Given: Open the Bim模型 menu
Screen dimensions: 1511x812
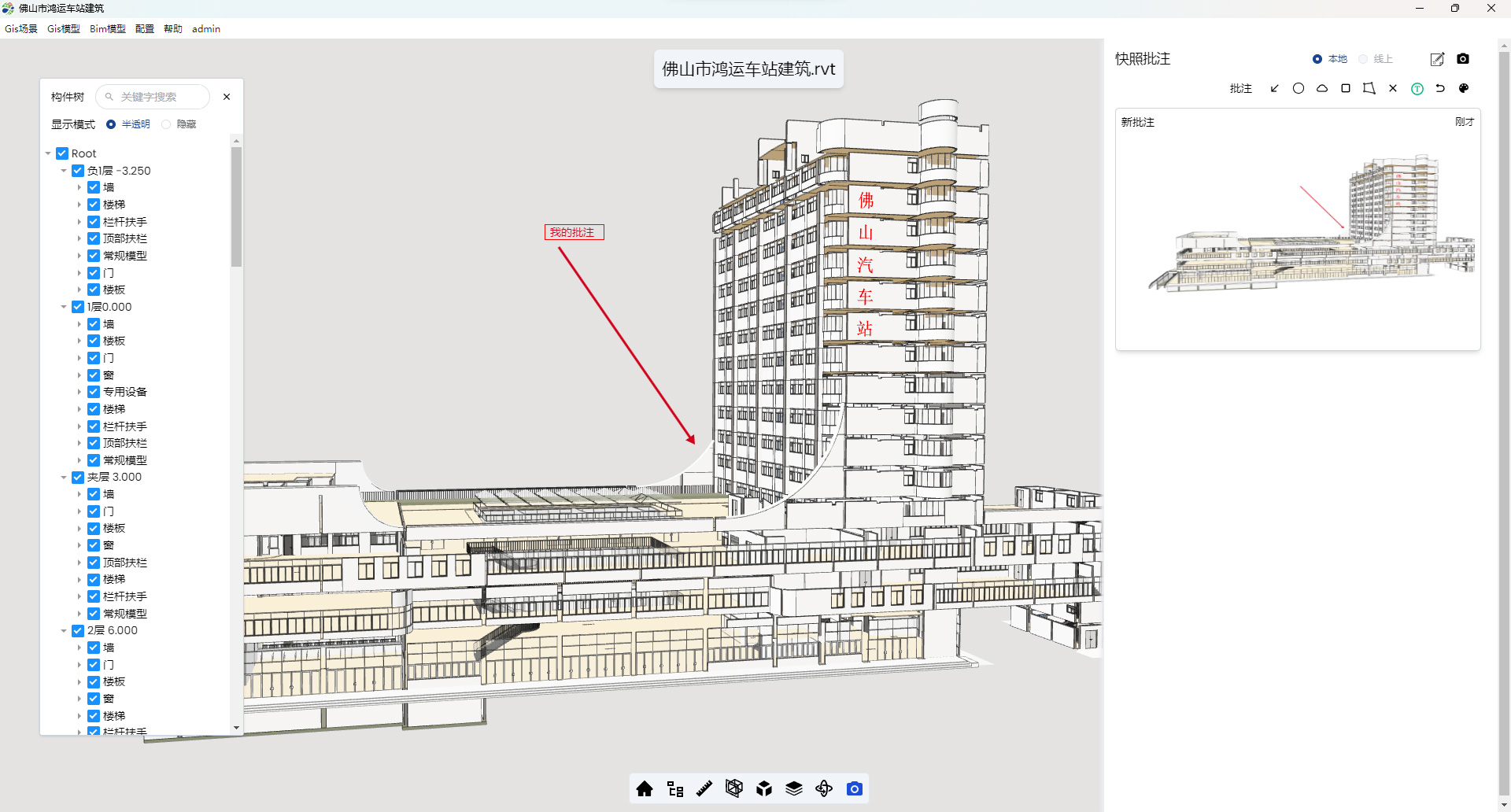Looking at the screenshot, I should point(108,29).
